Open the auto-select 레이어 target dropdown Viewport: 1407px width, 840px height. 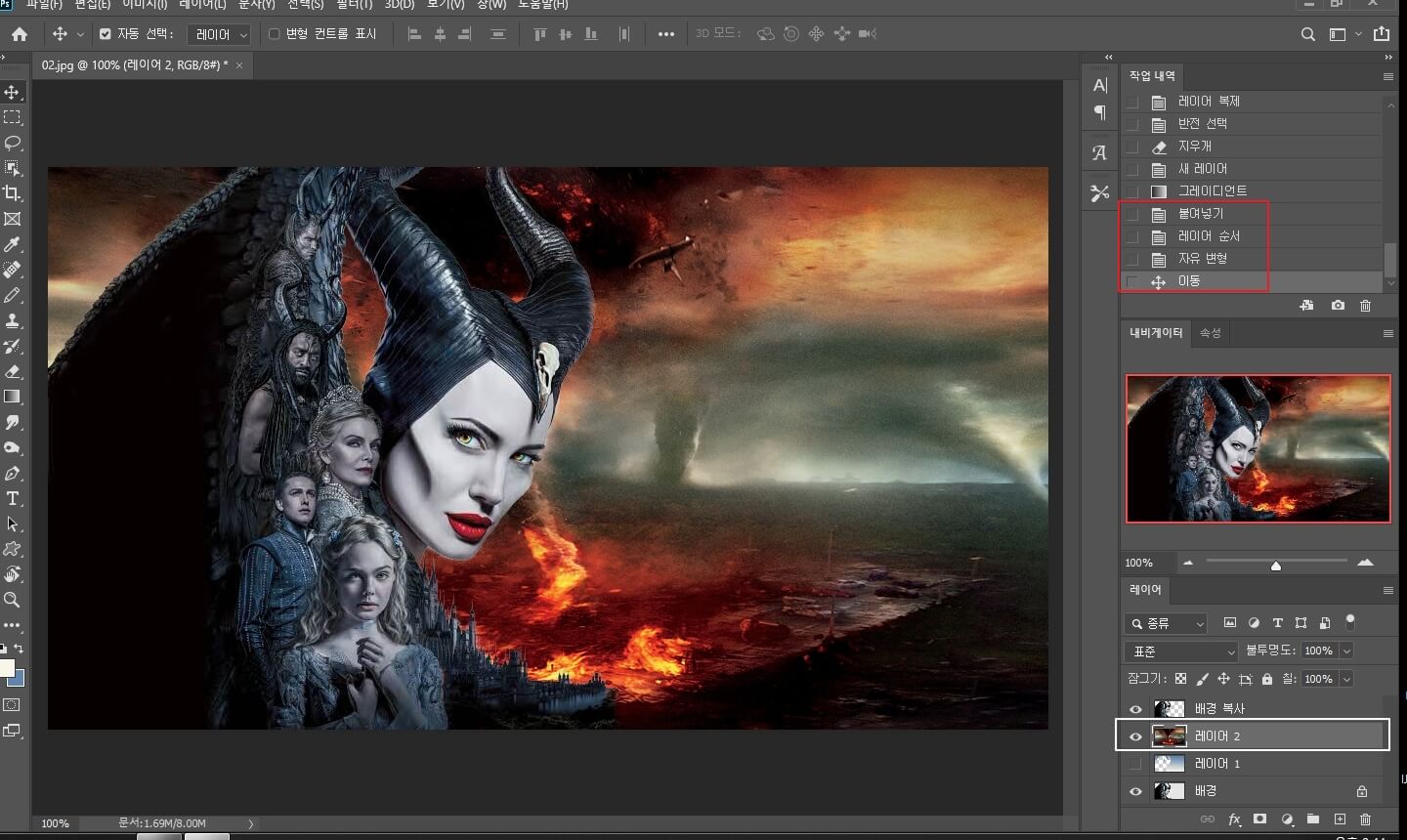(x=221, y=35)
